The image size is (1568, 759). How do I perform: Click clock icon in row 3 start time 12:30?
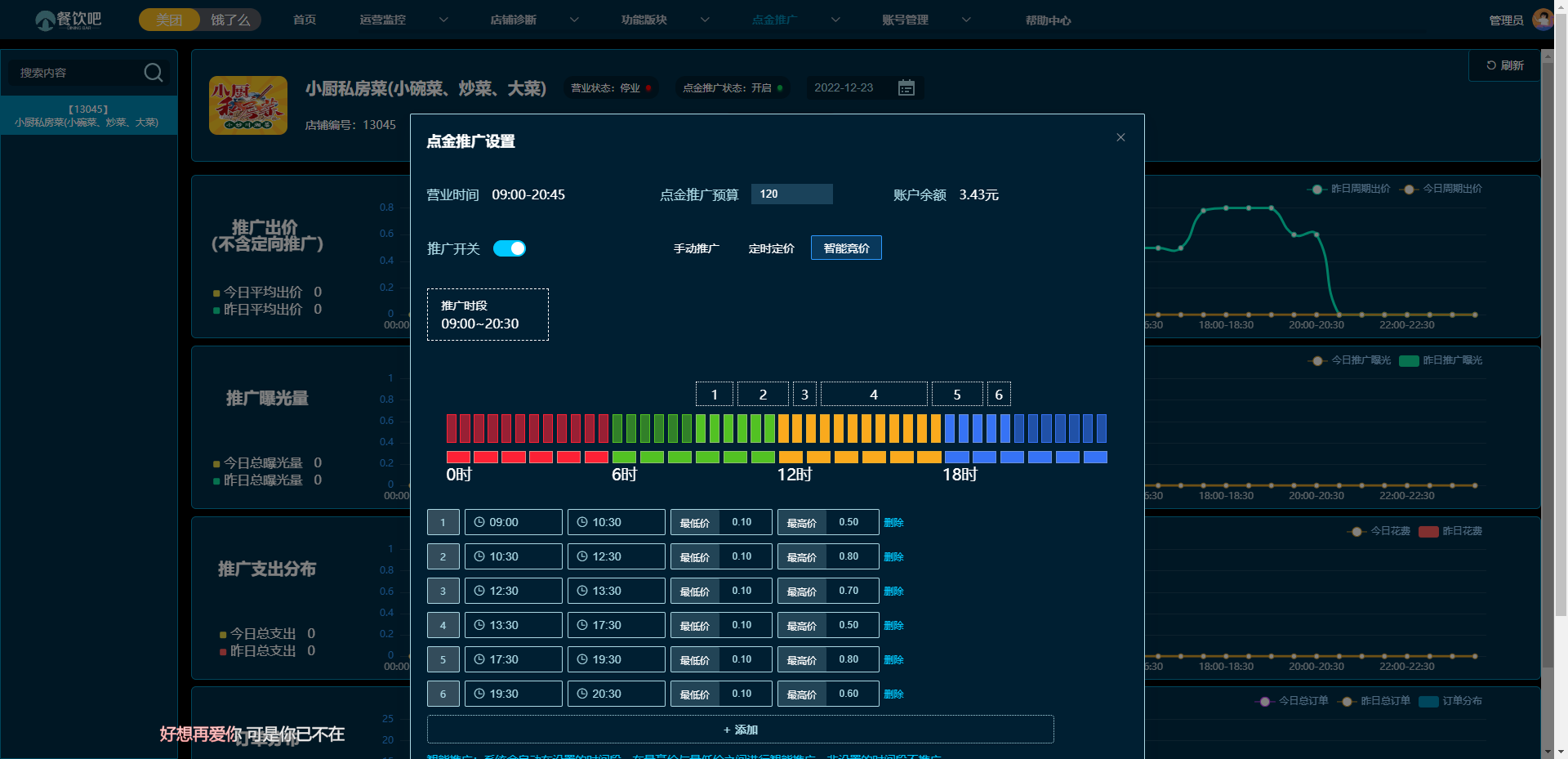(479, 591)
